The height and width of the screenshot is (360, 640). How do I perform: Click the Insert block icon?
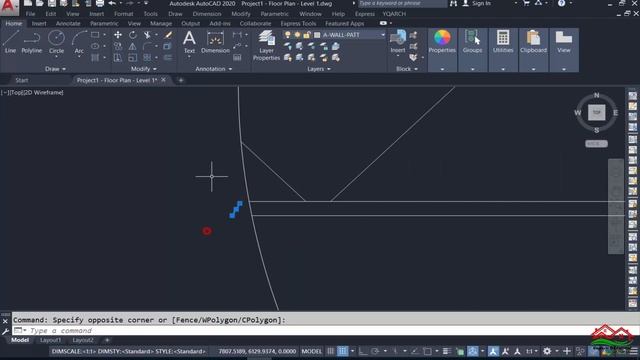click(398, 41)
